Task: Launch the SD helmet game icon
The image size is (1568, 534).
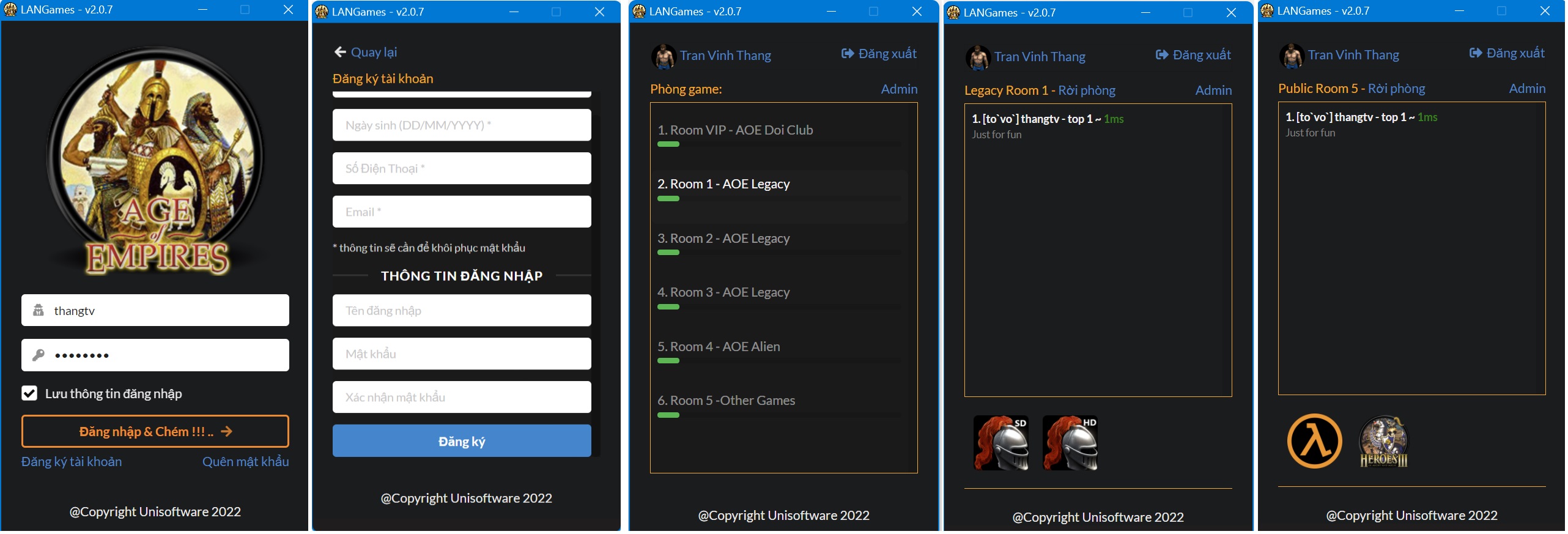Action: click(x=1000, y=443)
